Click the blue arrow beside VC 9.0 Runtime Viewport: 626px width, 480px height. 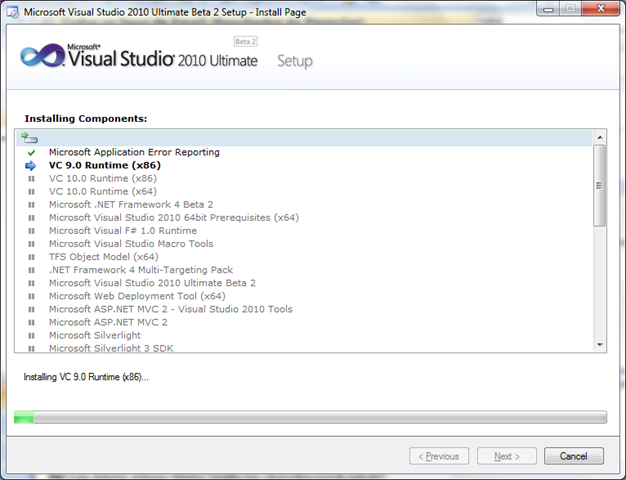(x=30, y=165)
